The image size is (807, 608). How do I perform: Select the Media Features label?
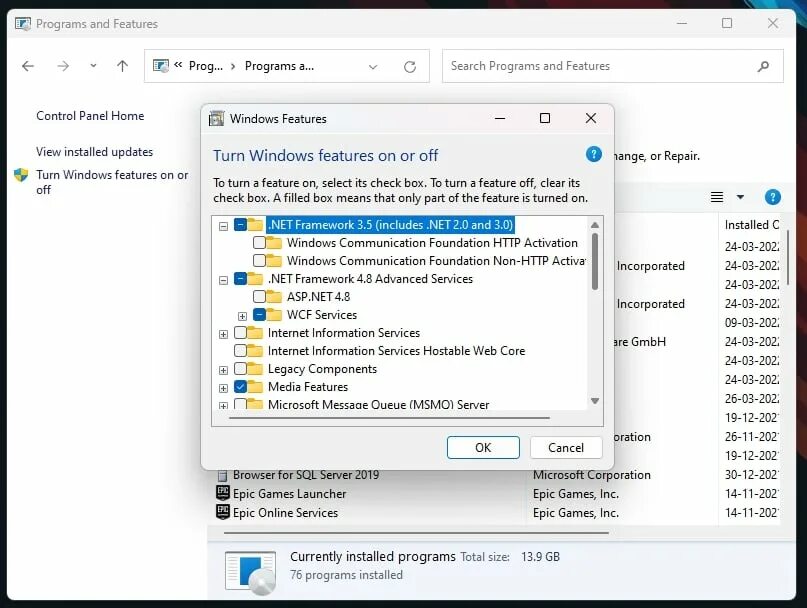click(x=308, y=387)
